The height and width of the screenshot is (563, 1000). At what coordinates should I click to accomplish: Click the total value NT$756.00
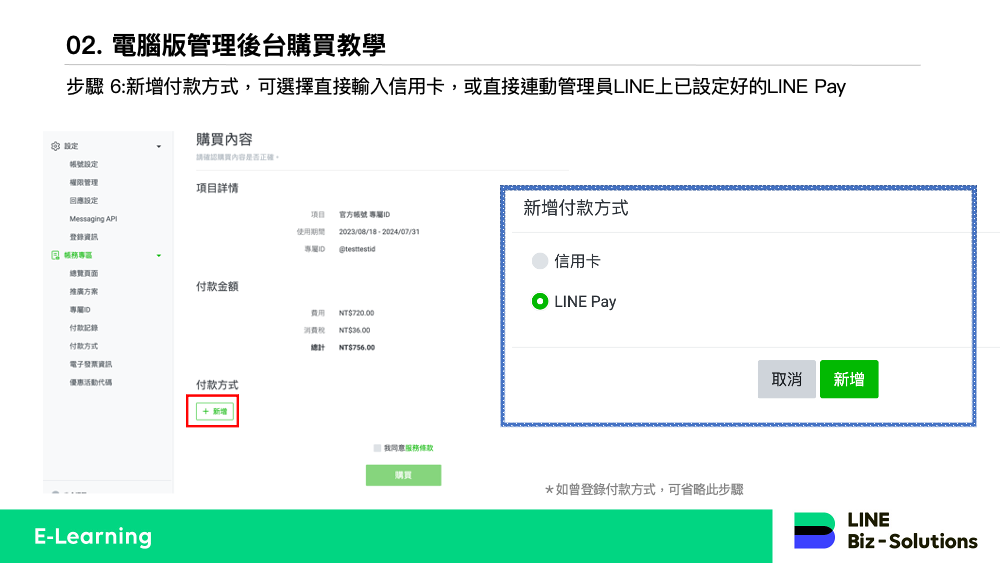click(x=357, y=347)
